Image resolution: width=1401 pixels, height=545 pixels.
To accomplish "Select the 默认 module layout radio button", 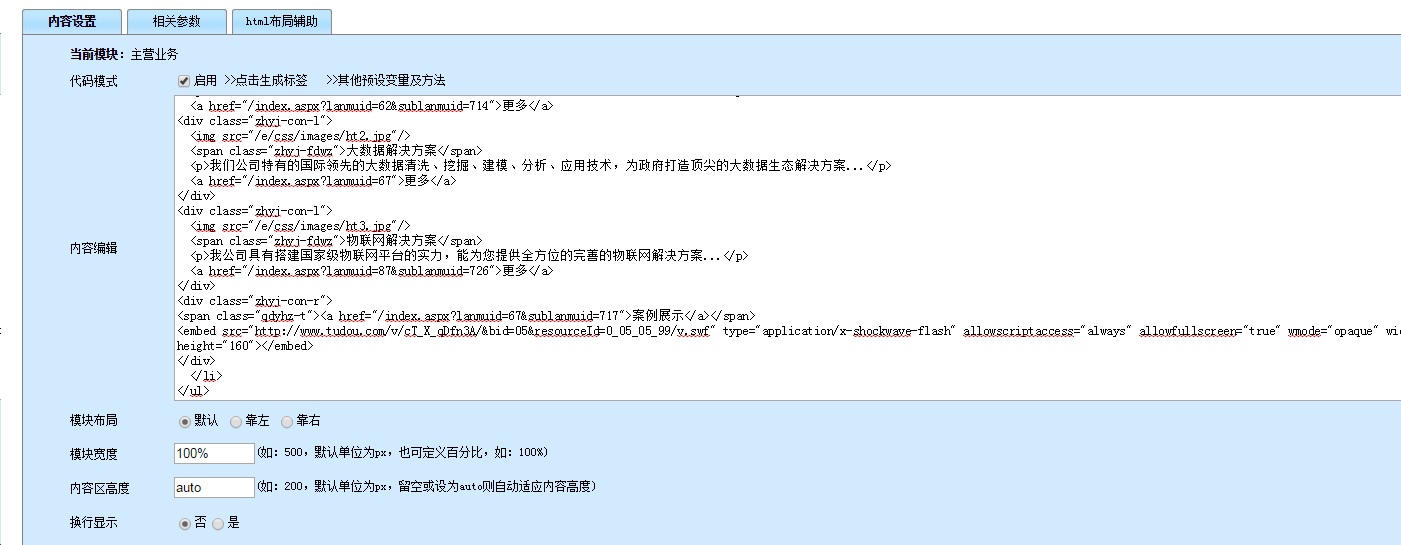I will [x=184, y=422].
